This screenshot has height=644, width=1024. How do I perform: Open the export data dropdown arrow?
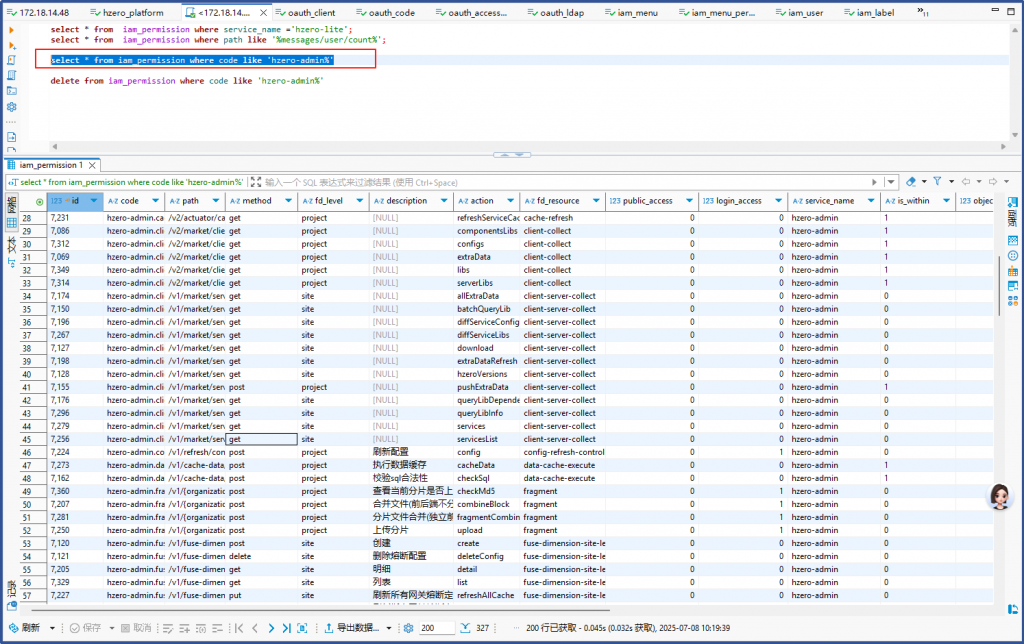[x=390, y=628]
